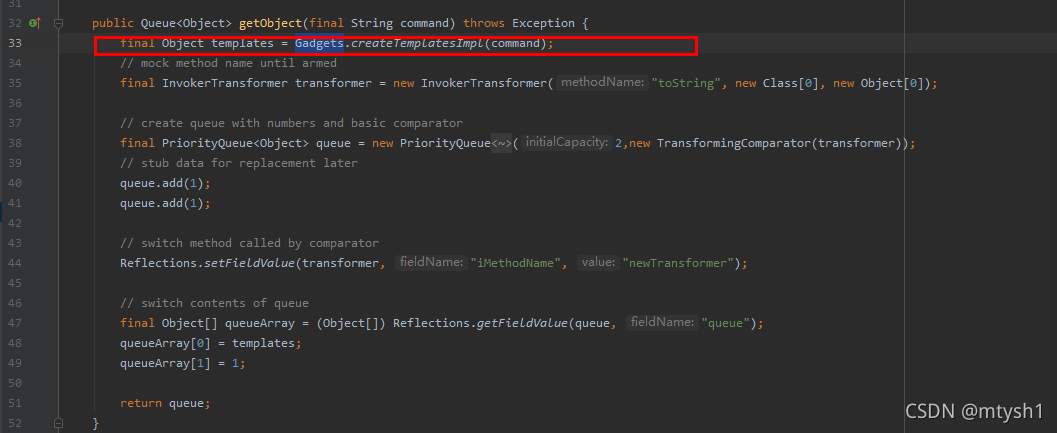Click the (Object[]) cast on line 47
The height and width of the screenshot is (433, 1057).
[351, 323]
